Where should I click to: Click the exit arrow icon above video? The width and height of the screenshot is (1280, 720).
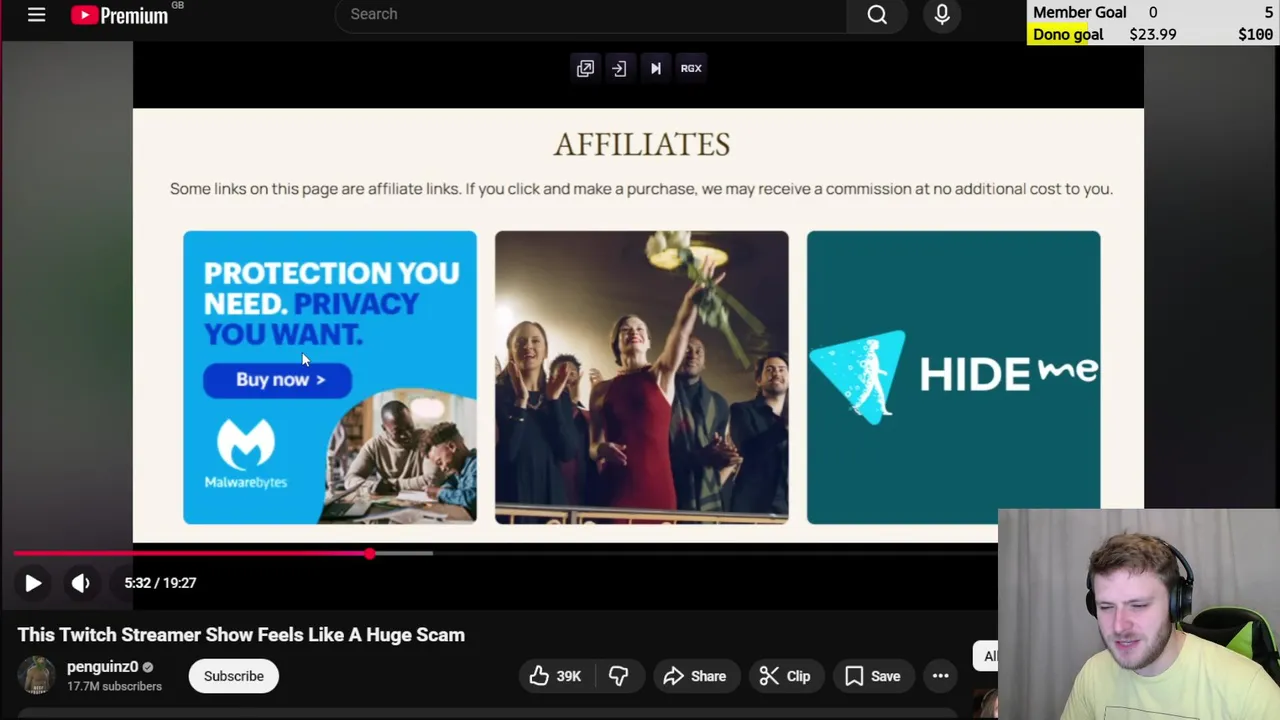[x=619, y=68]
